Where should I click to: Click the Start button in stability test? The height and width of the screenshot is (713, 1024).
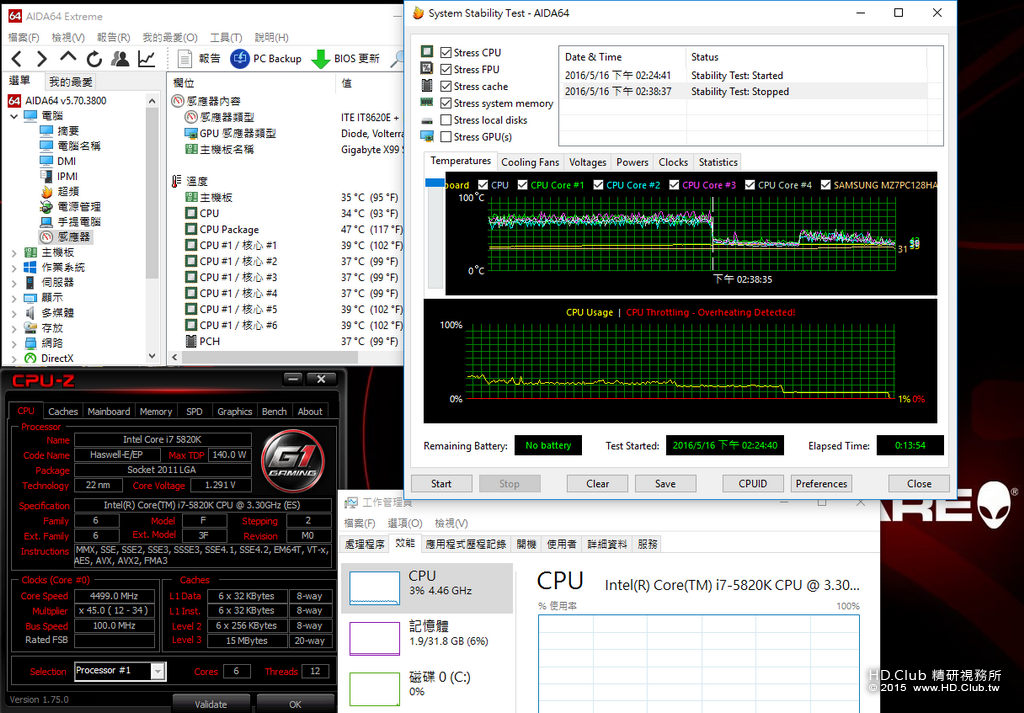[441, 484]
